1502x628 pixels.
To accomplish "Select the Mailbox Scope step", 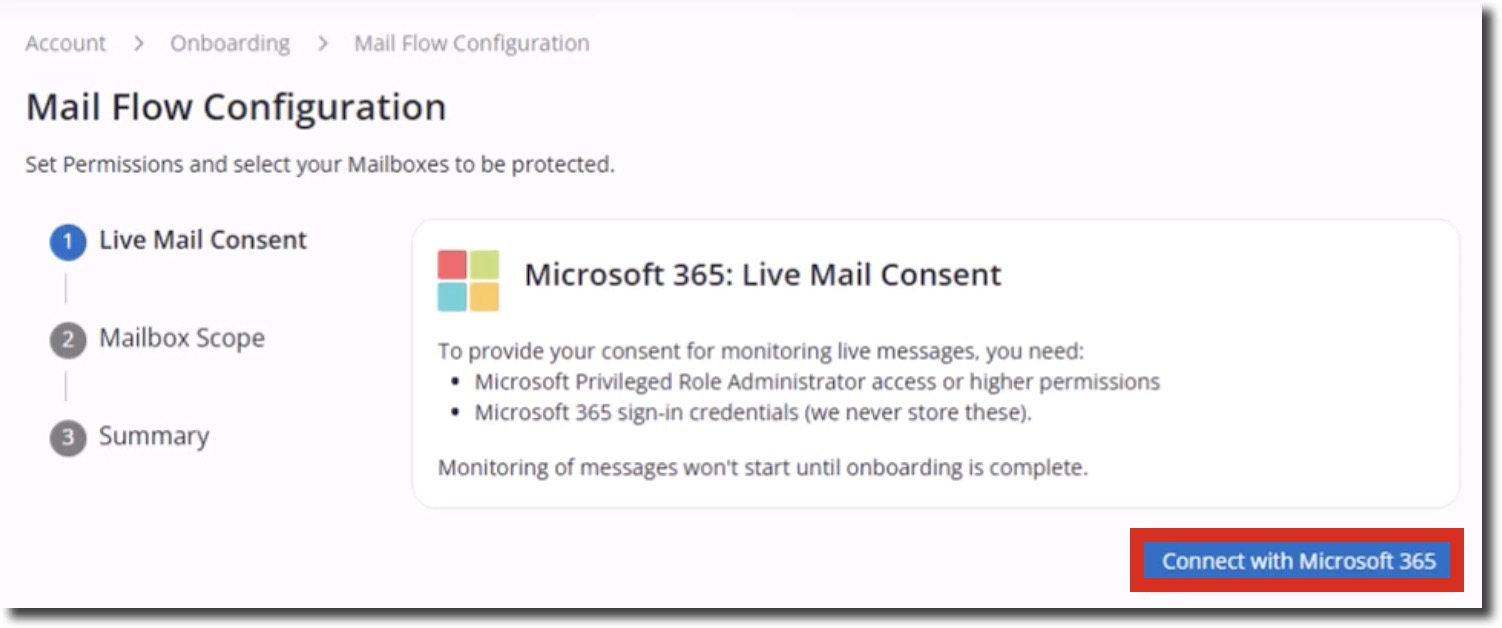I will pyautogui.click(x=182, y=338).
